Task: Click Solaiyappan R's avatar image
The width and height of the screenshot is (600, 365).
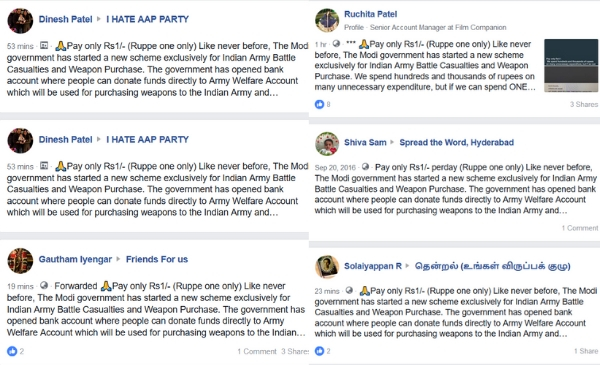Action: coord(327,267)
